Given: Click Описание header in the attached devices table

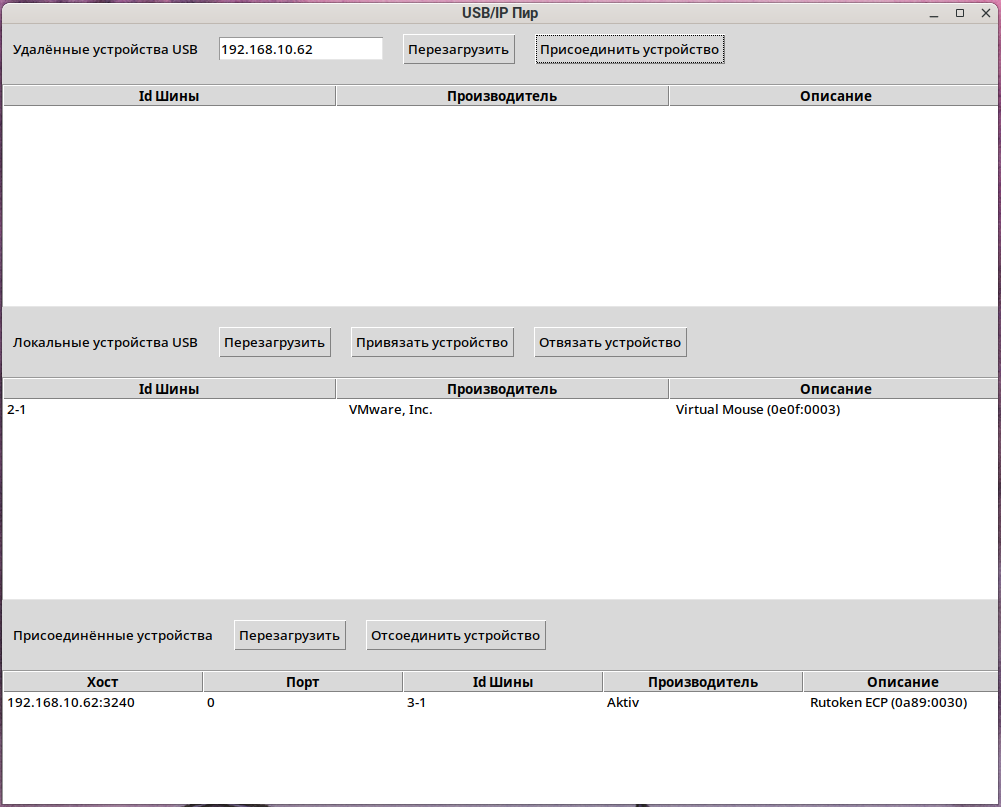Looking at the screenshot, I should 901,682.
